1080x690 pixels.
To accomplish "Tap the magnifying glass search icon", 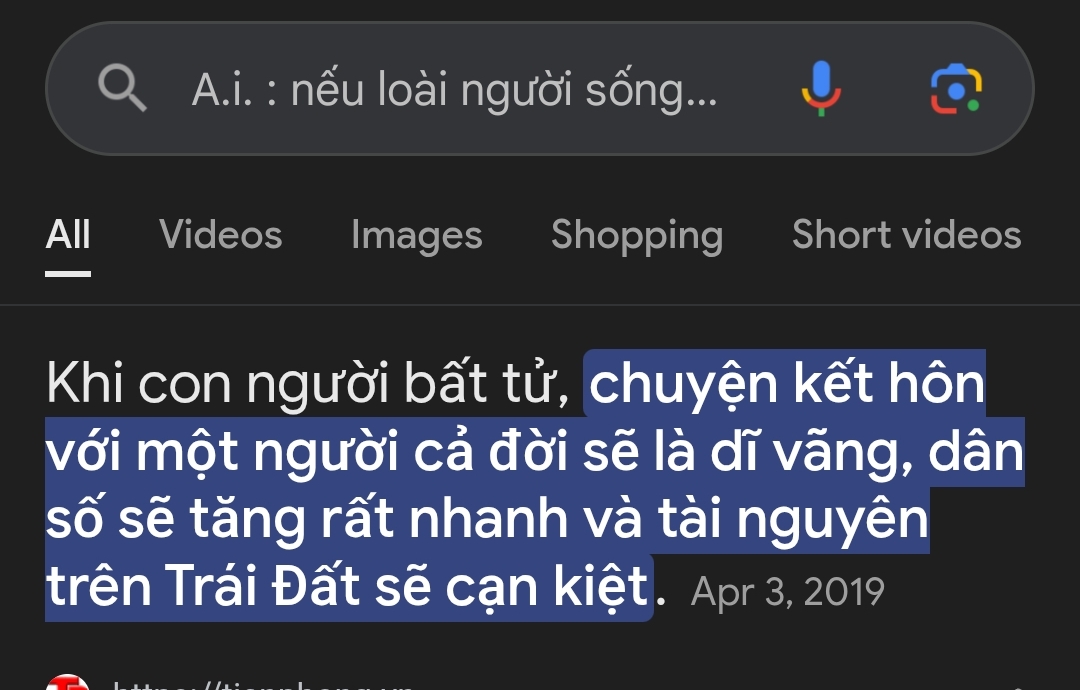I will [x=122, y=89].
